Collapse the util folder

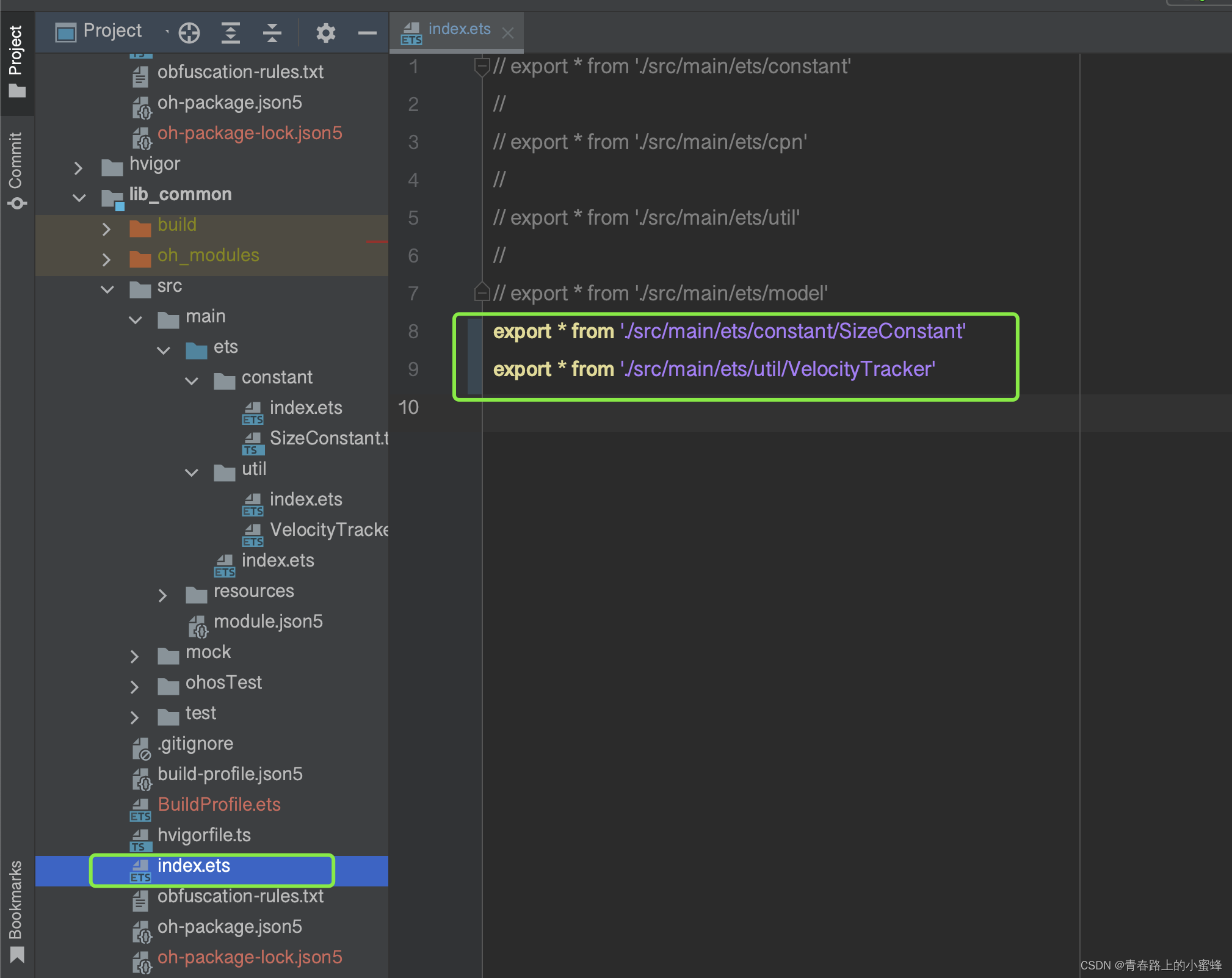(191, 473)
